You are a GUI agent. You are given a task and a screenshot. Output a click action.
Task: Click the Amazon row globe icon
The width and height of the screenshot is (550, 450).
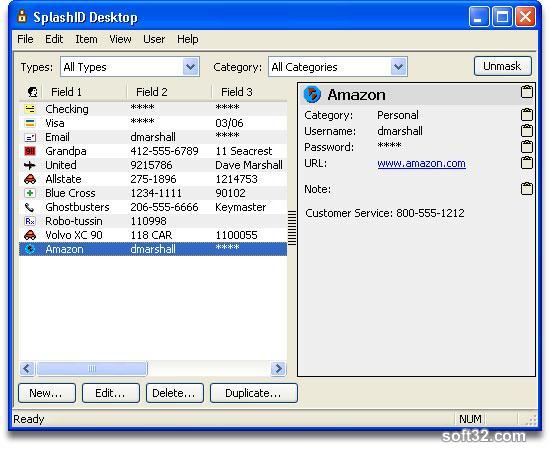pyautogui.click(x=30, y=249)
